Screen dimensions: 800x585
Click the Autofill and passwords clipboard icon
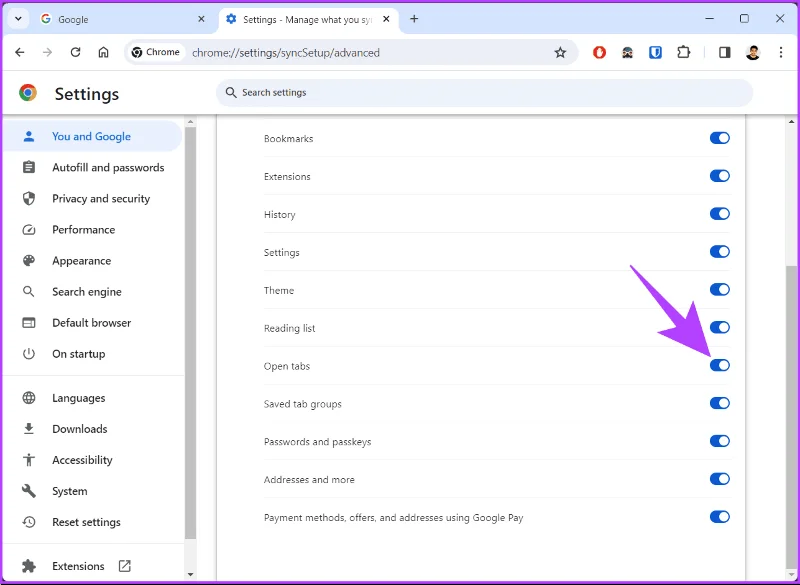(29, 167)
